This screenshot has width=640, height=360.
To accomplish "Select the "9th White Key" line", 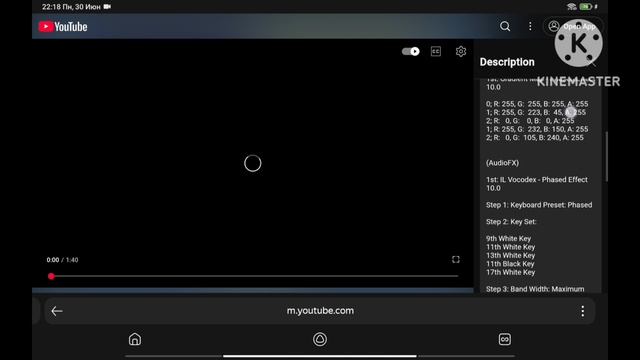I will point(509,238).
